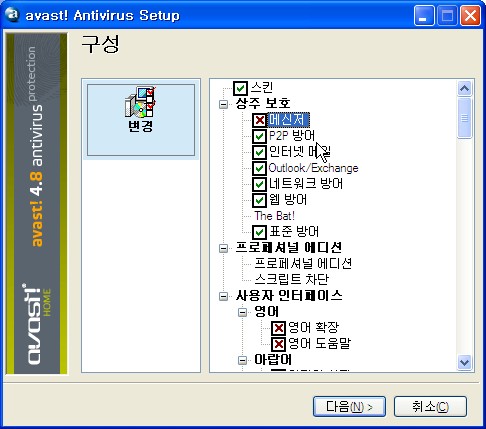This screenshot has width=486, height=429.
Task: Select the 메신저 label text
Action: pyautogui.click(x=288, y=120)
